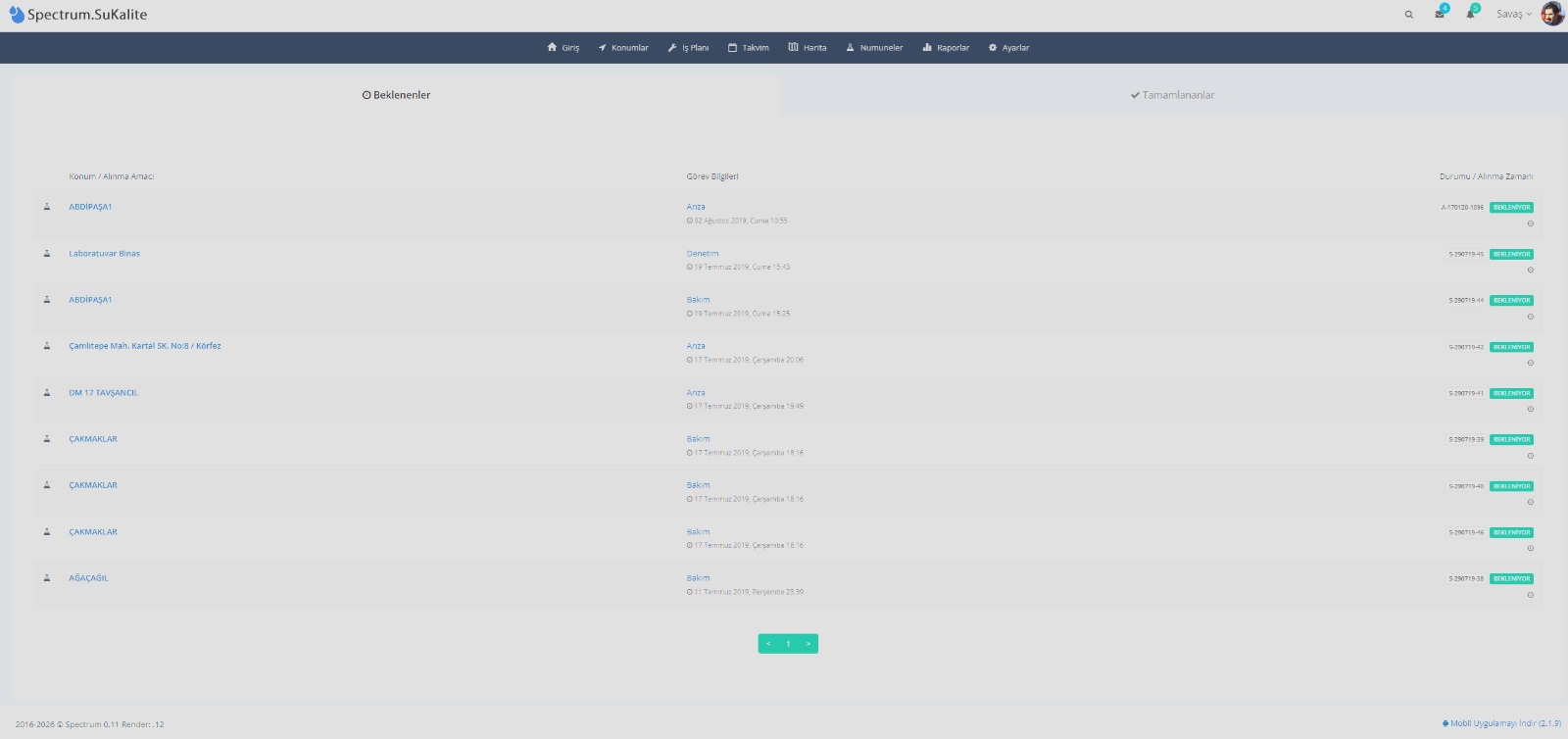
Task: Open Numuneler in the navigation bar
Action: point(874,48)
